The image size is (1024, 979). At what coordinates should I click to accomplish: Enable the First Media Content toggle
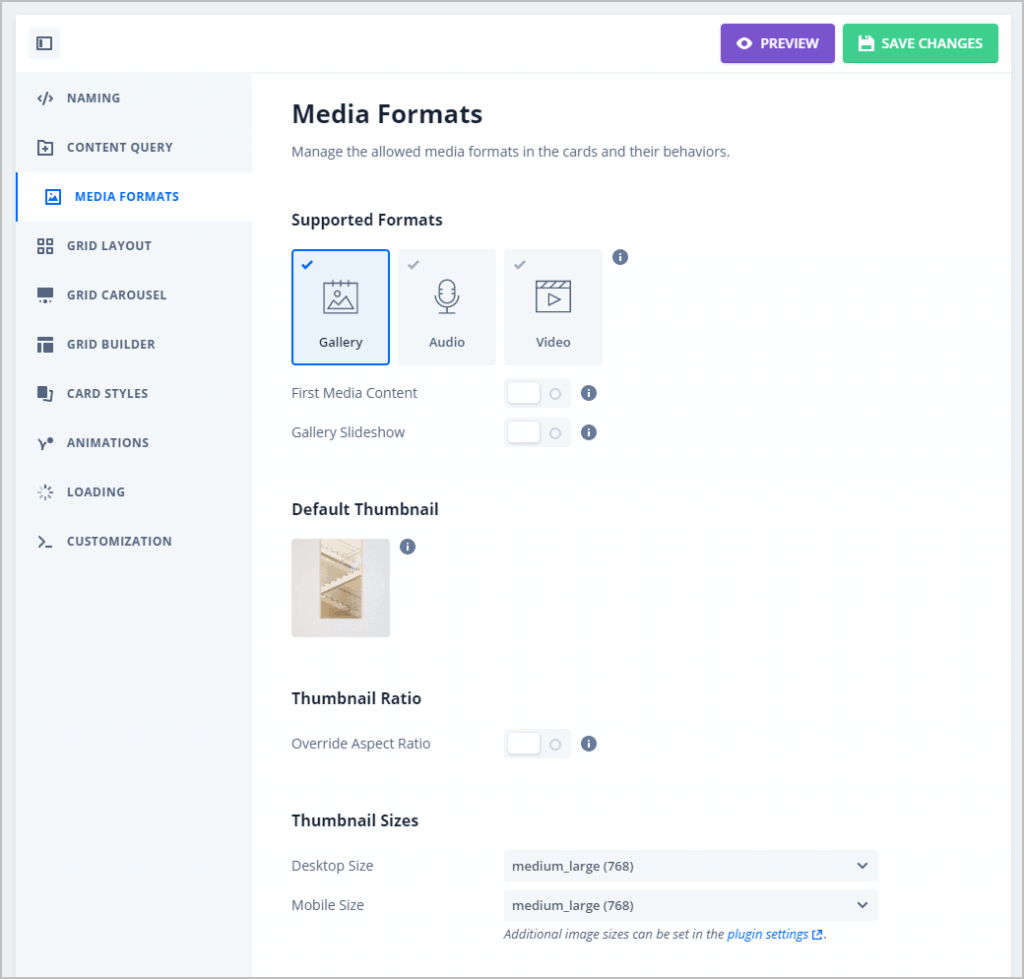537,392
